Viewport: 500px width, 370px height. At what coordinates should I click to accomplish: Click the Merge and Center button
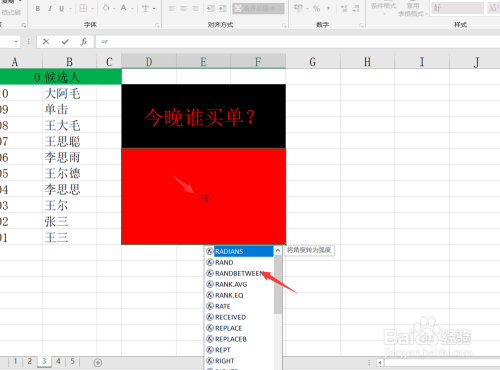[x=258, y=9]
